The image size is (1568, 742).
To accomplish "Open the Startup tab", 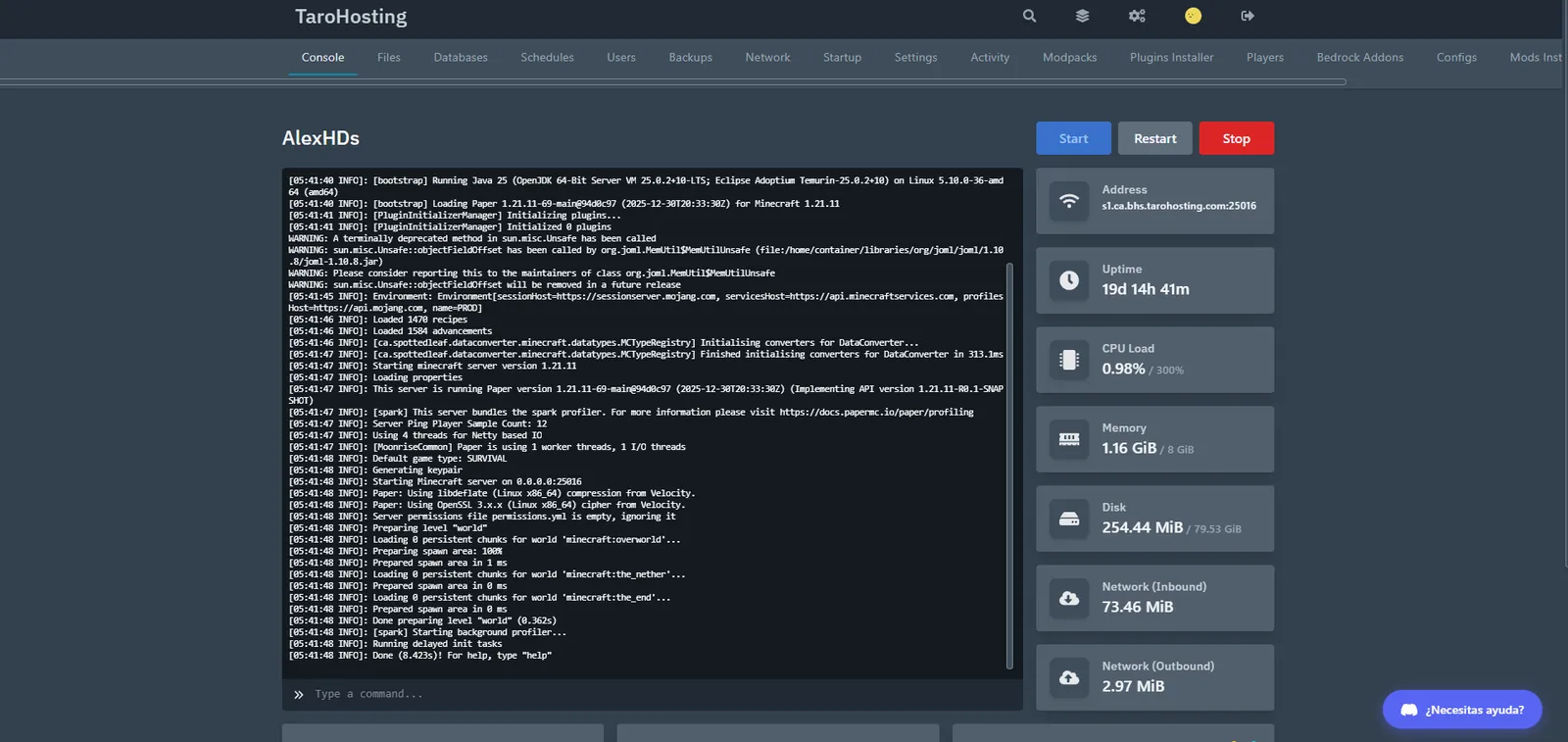I will coord(842,58).
